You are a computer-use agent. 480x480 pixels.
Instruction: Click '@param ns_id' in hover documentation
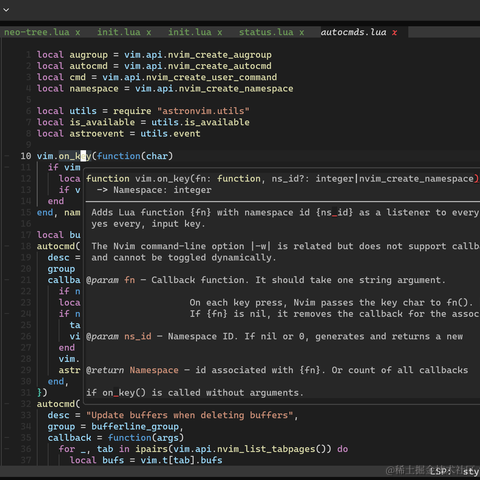coord(119,336)
